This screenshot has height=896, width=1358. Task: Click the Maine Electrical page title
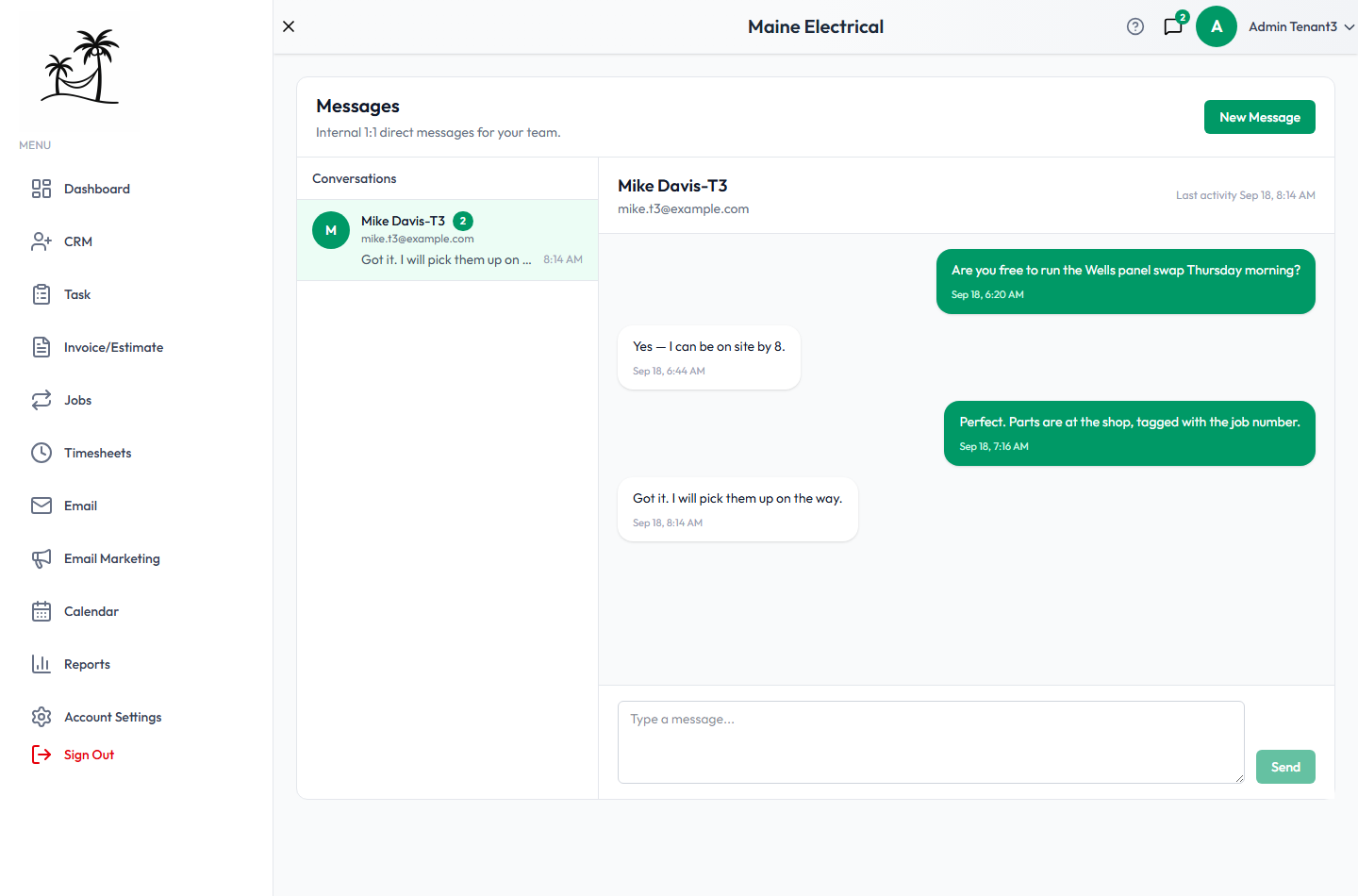(x=816, y=26)
